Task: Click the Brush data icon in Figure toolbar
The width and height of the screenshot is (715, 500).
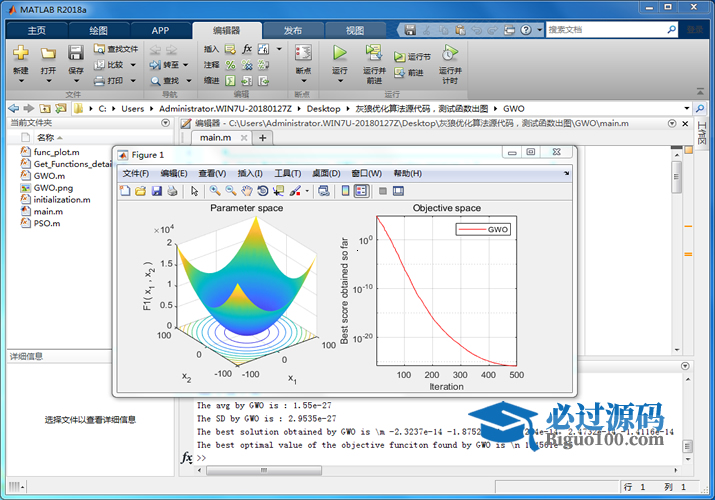Action: (295, 191)
